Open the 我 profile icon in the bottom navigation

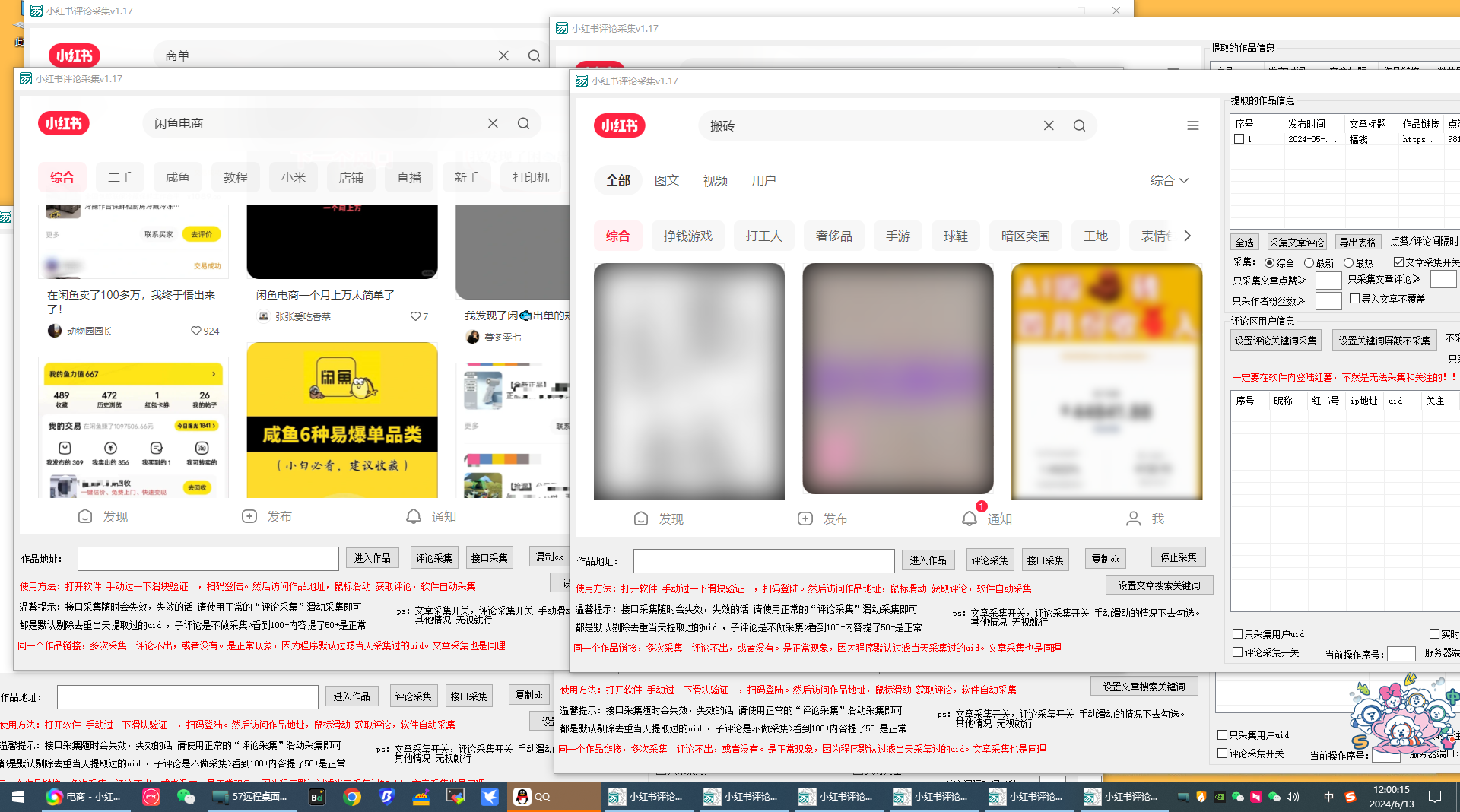coord(1133,519)
